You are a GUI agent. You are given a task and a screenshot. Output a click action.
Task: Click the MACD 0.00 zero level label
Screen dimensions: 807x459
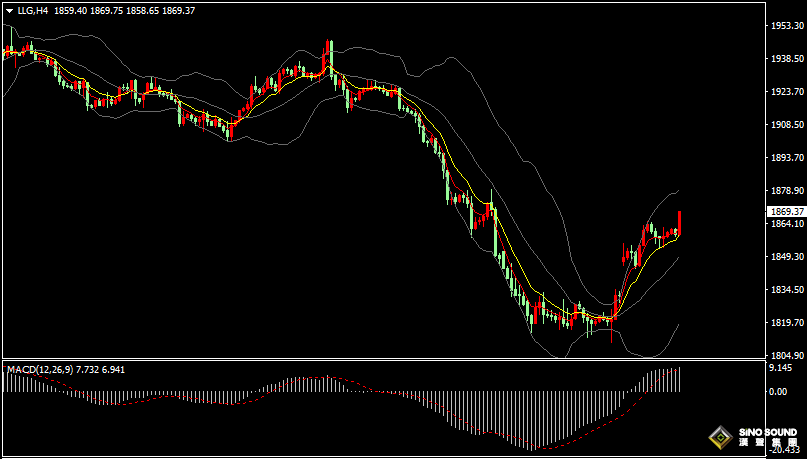click(778, 392)
